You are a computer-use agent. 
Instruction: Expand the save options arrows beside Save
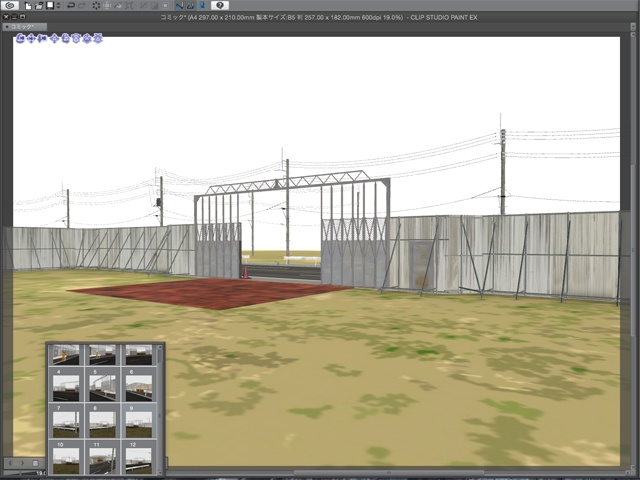(x=58, y=6)
